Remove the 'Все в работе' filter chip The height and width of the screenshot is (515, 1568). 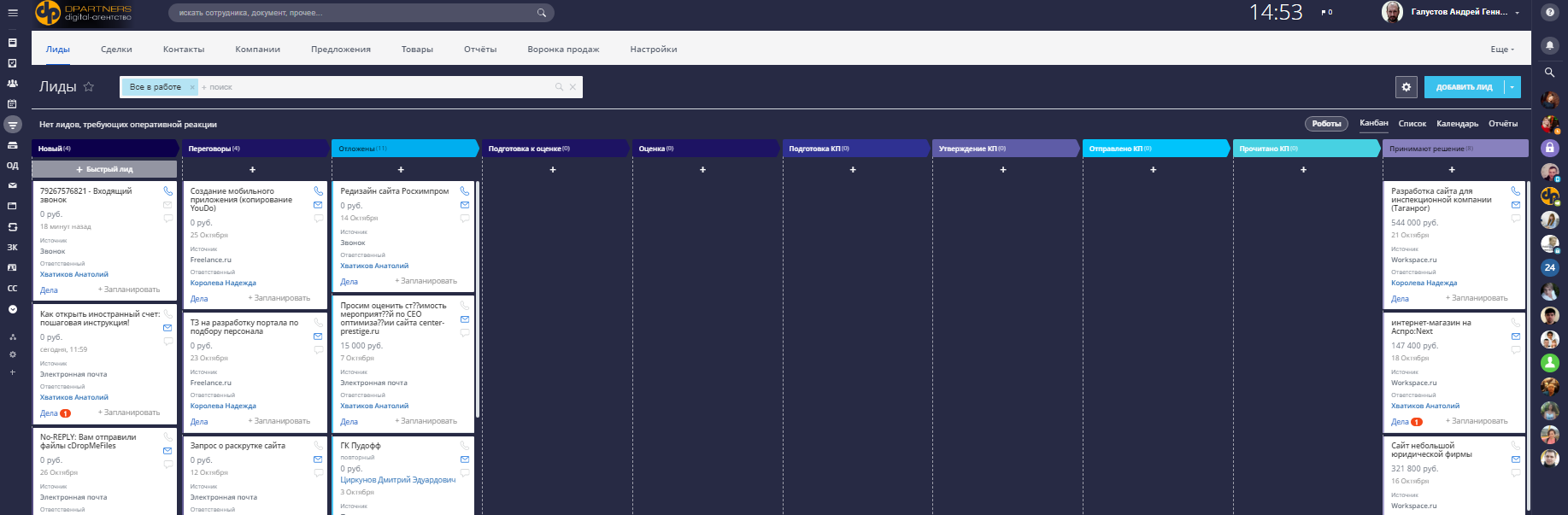[x=192, y=87]
